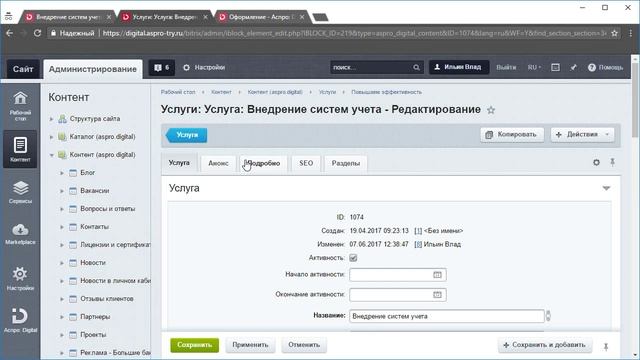
Task: Open the browser menu with three dots
Action: pyautogui.click(x=631, y=33)
